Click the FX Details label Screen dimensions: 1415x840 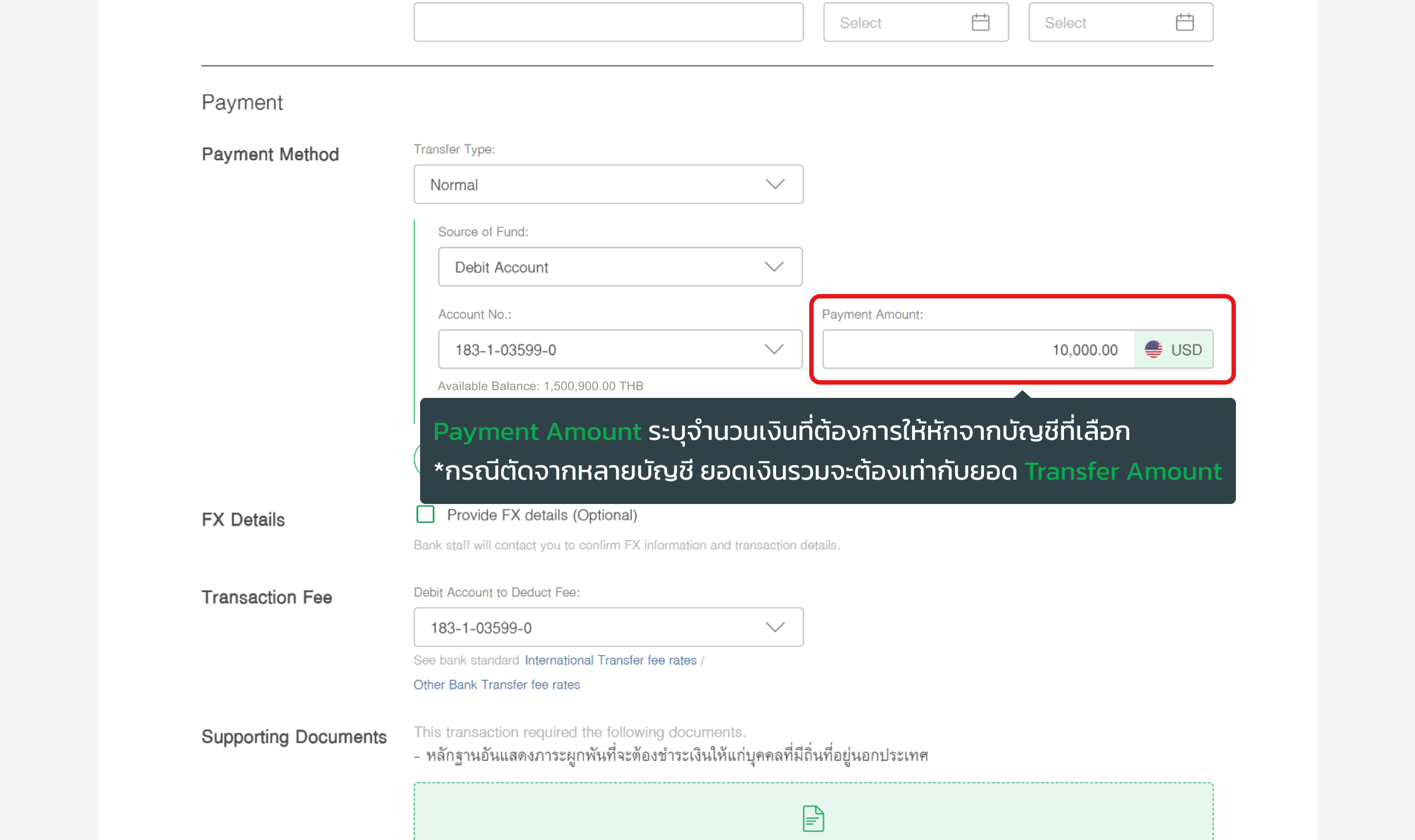[x=243, y=519]
